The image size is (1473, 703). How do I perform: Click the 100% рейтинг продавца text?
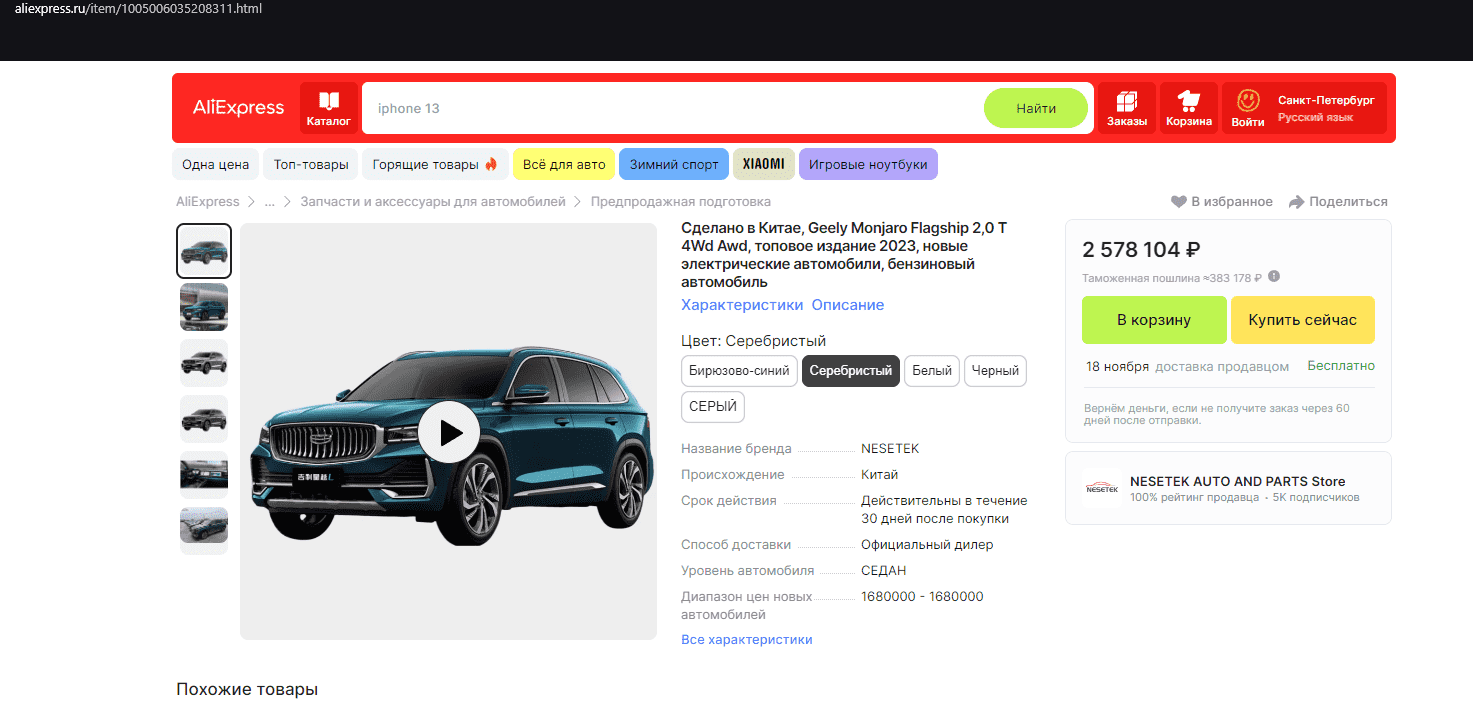click(x=1194, y=497)
